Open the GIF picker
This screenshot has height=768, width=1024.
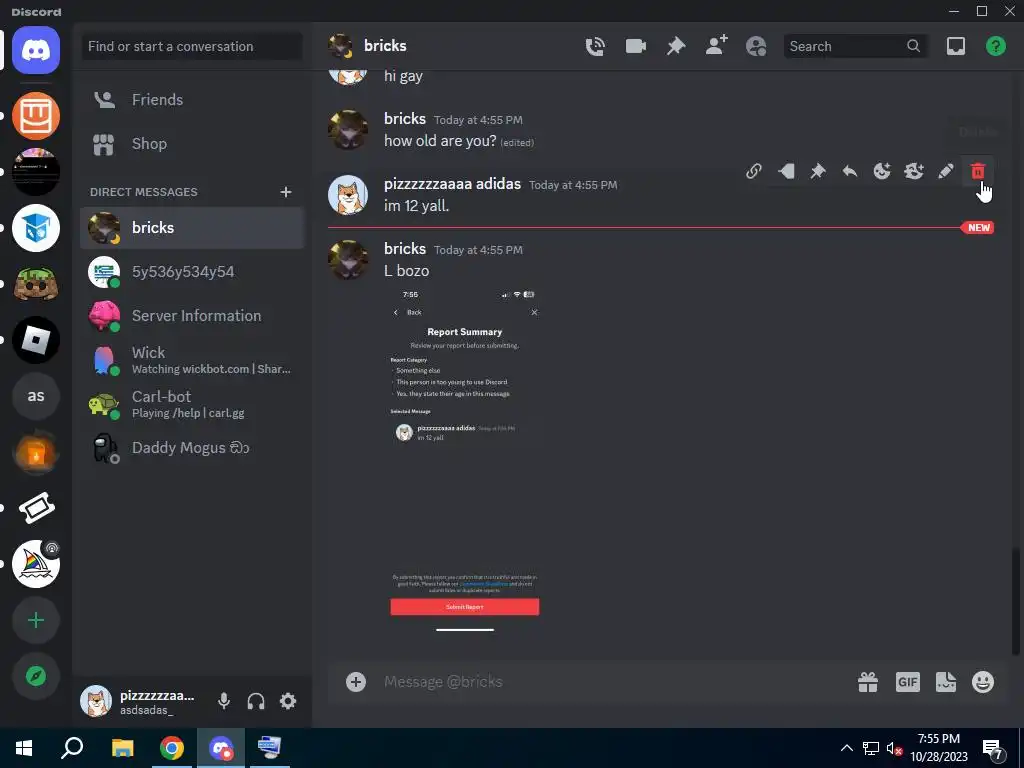(x=907, y=682)
